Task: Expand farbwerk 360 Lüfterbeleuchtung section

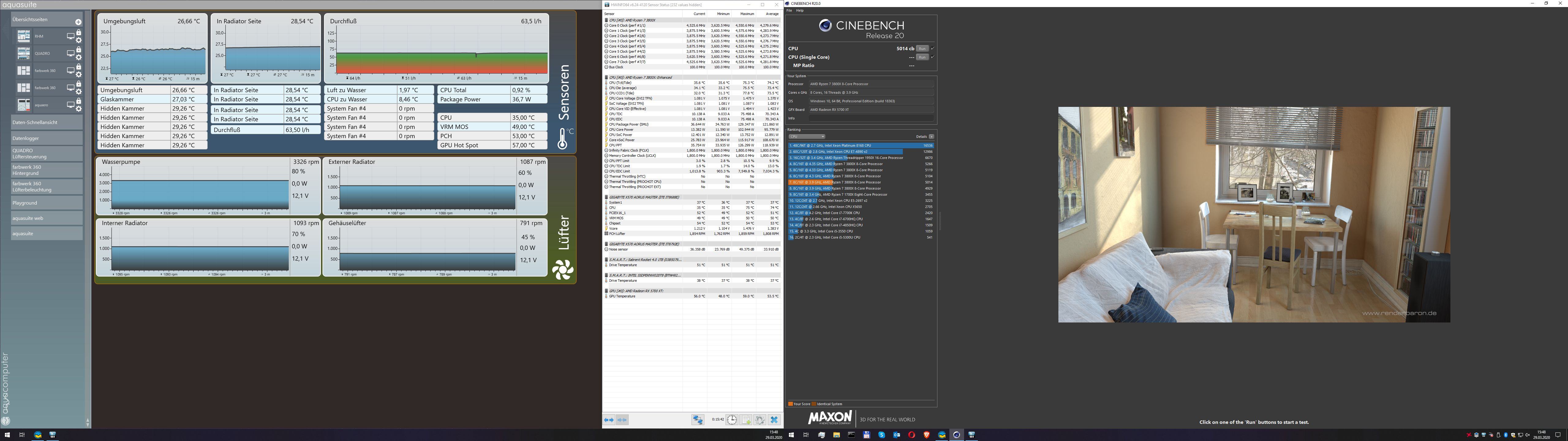Action: [46, 187]
